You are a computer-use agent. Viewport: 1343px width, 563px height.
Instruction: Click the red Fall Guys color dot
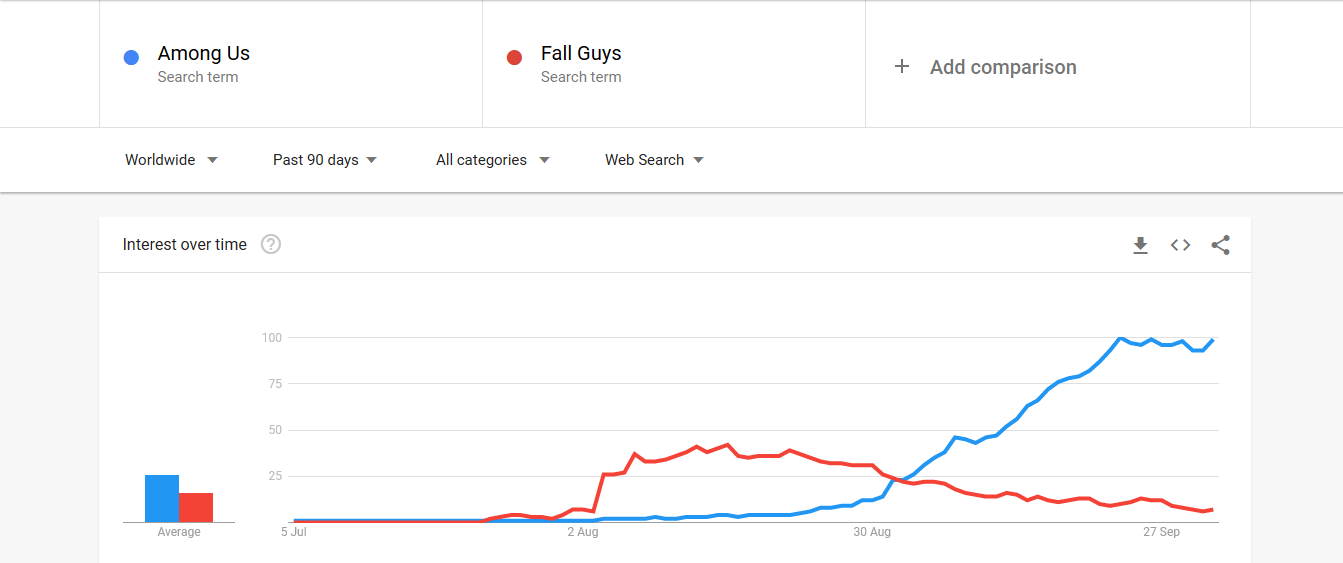click(514, 57)
